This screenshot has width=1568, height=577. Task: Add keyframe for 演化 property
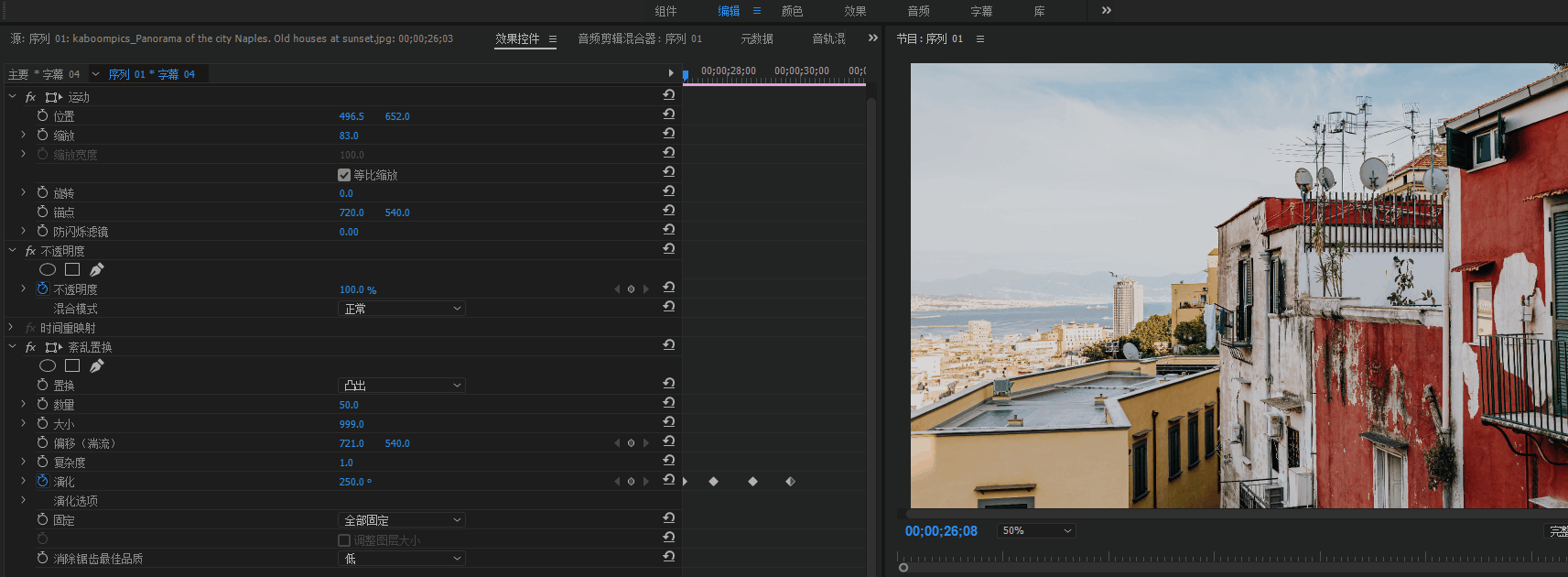click(631, 482)
